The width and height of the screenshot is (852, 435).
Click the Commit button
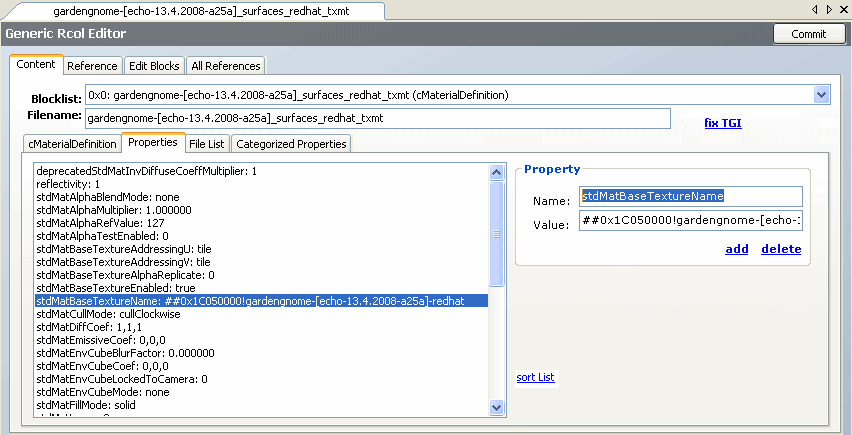tap(809, 33)
